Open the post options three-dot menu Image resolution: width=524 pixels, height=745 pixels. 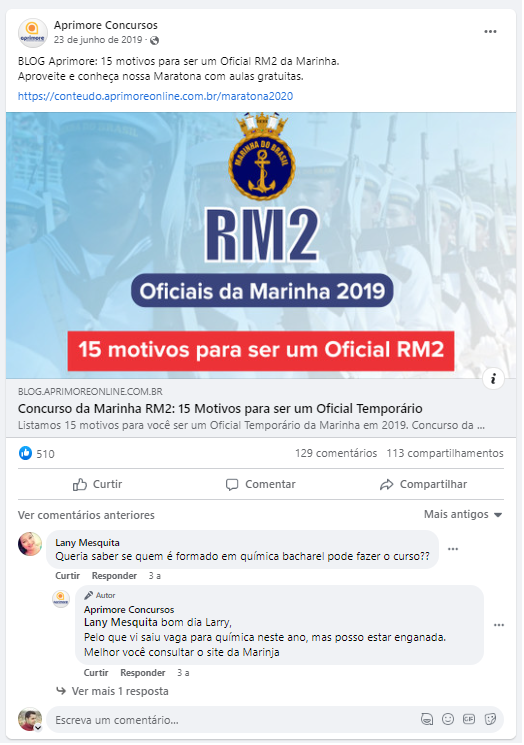[490, 32]
